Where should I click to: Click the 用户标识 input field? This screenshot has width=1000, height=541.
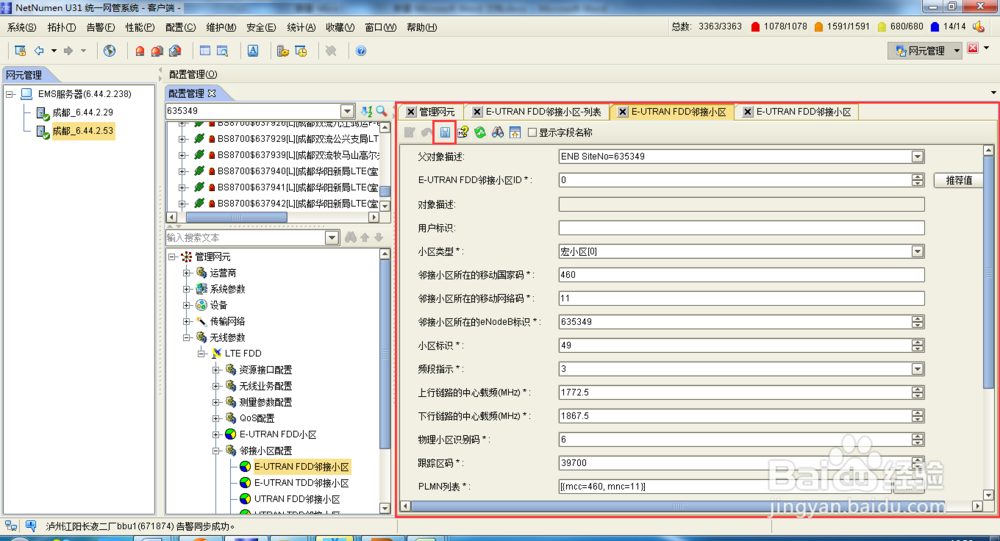click(741, 228)
